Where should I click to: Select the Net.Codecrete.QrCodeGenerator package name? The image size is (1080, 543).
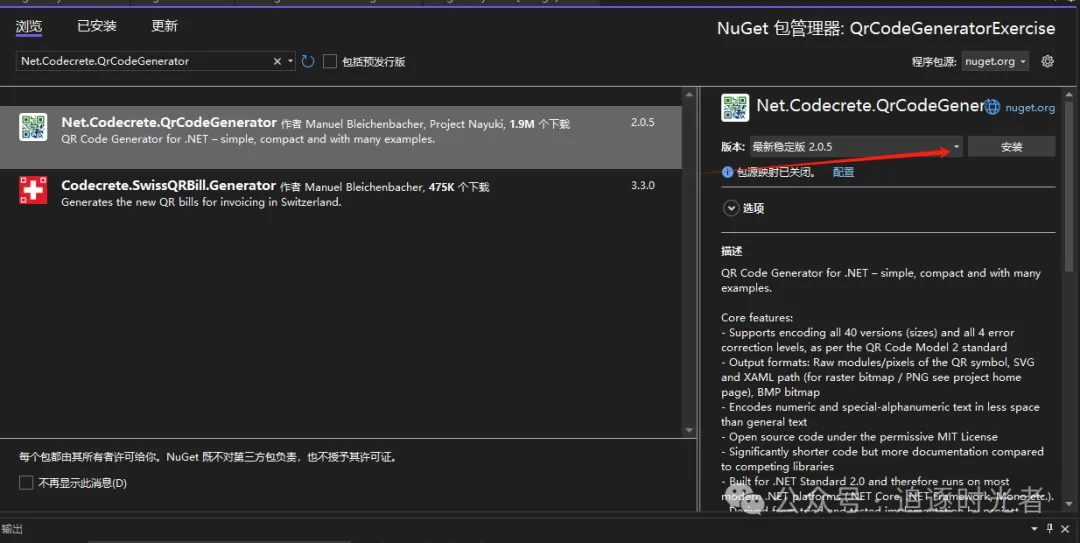(169, 123)
